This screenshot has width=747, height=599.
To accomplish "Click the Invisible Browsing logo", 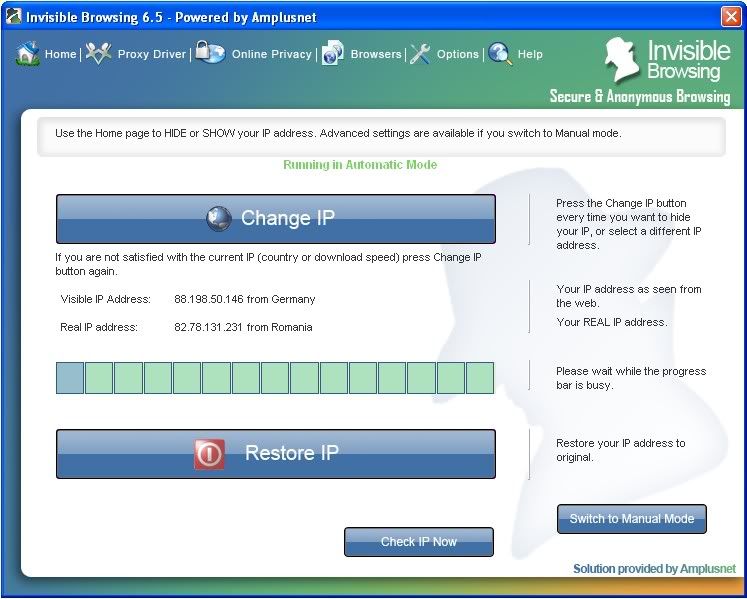I will (x=667, y=62).
